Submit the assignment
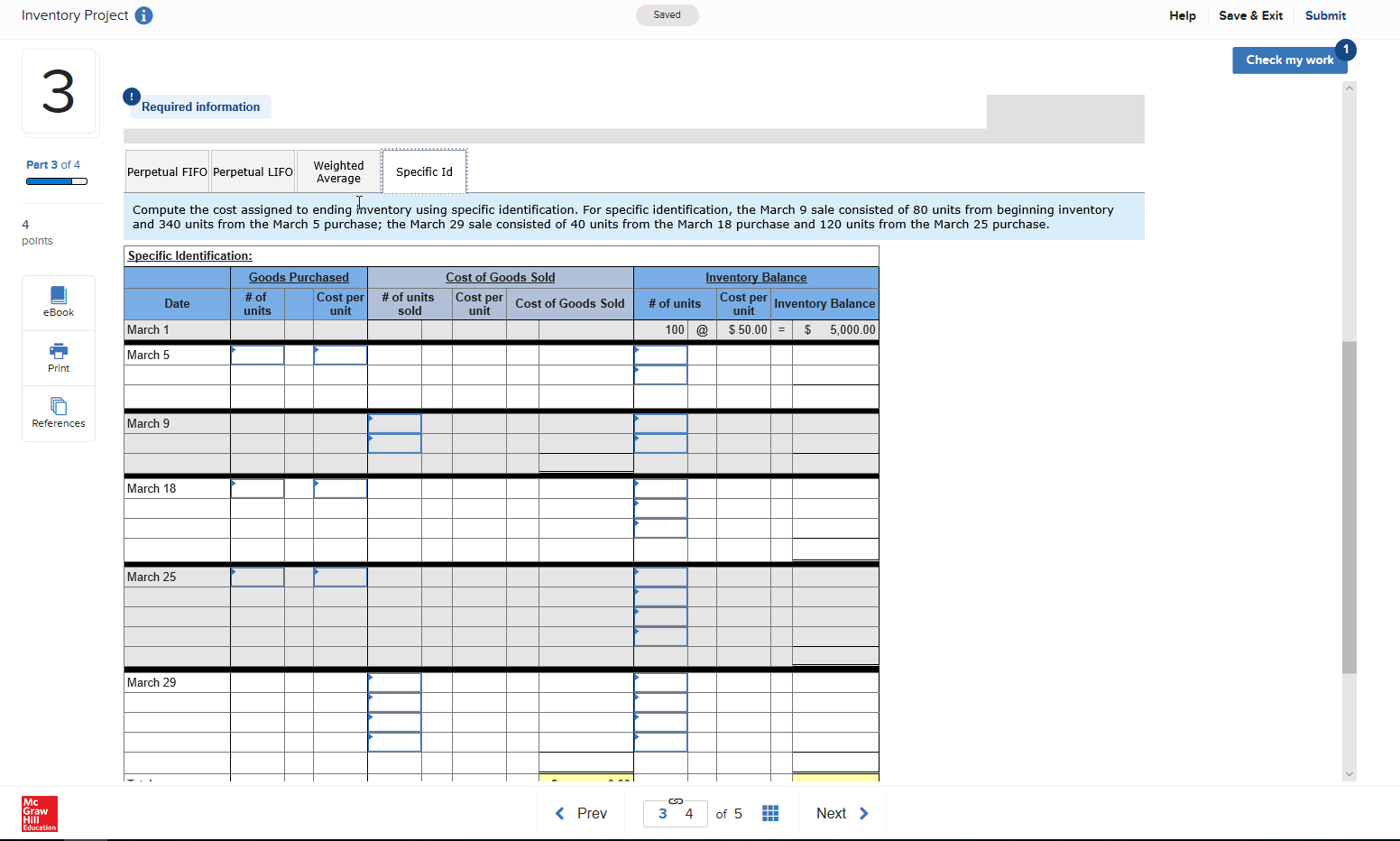Image resolution: width=1400 pixels, height=841 pixels. pos(1326,15)
